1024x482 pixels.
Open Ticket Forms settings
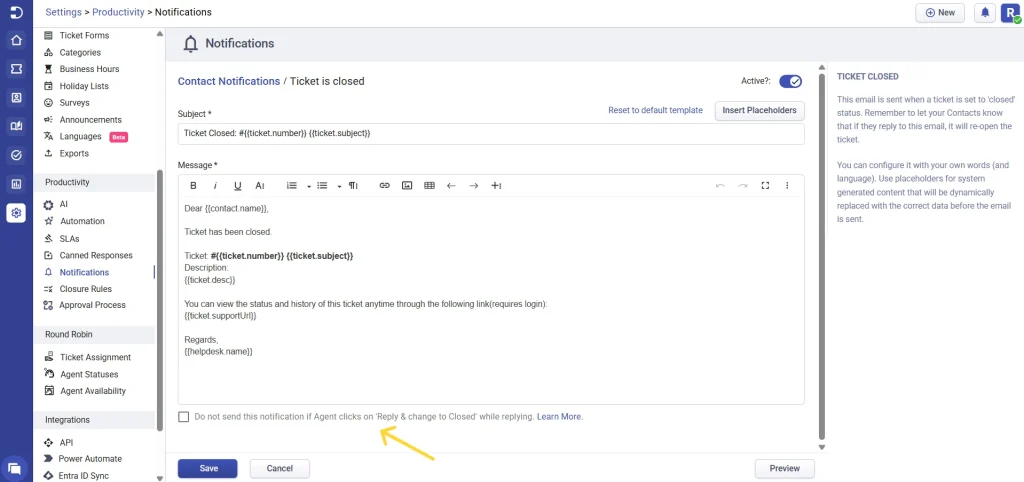[84, 35]
